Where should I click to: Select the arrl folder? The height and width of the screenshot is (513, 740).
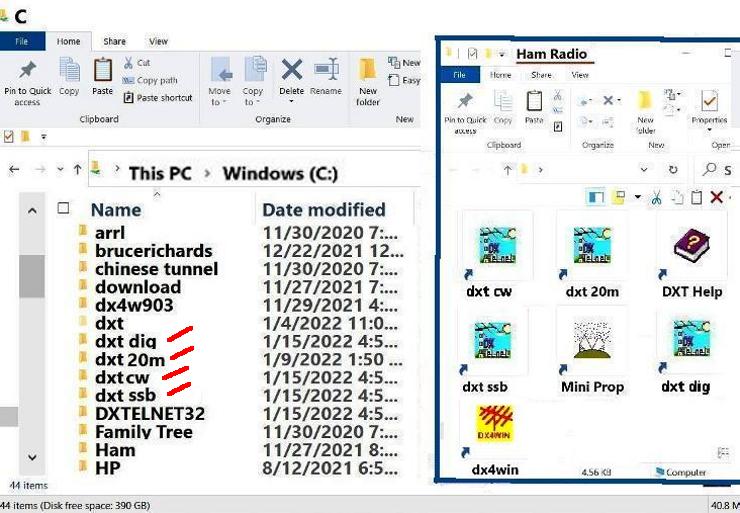109,233
